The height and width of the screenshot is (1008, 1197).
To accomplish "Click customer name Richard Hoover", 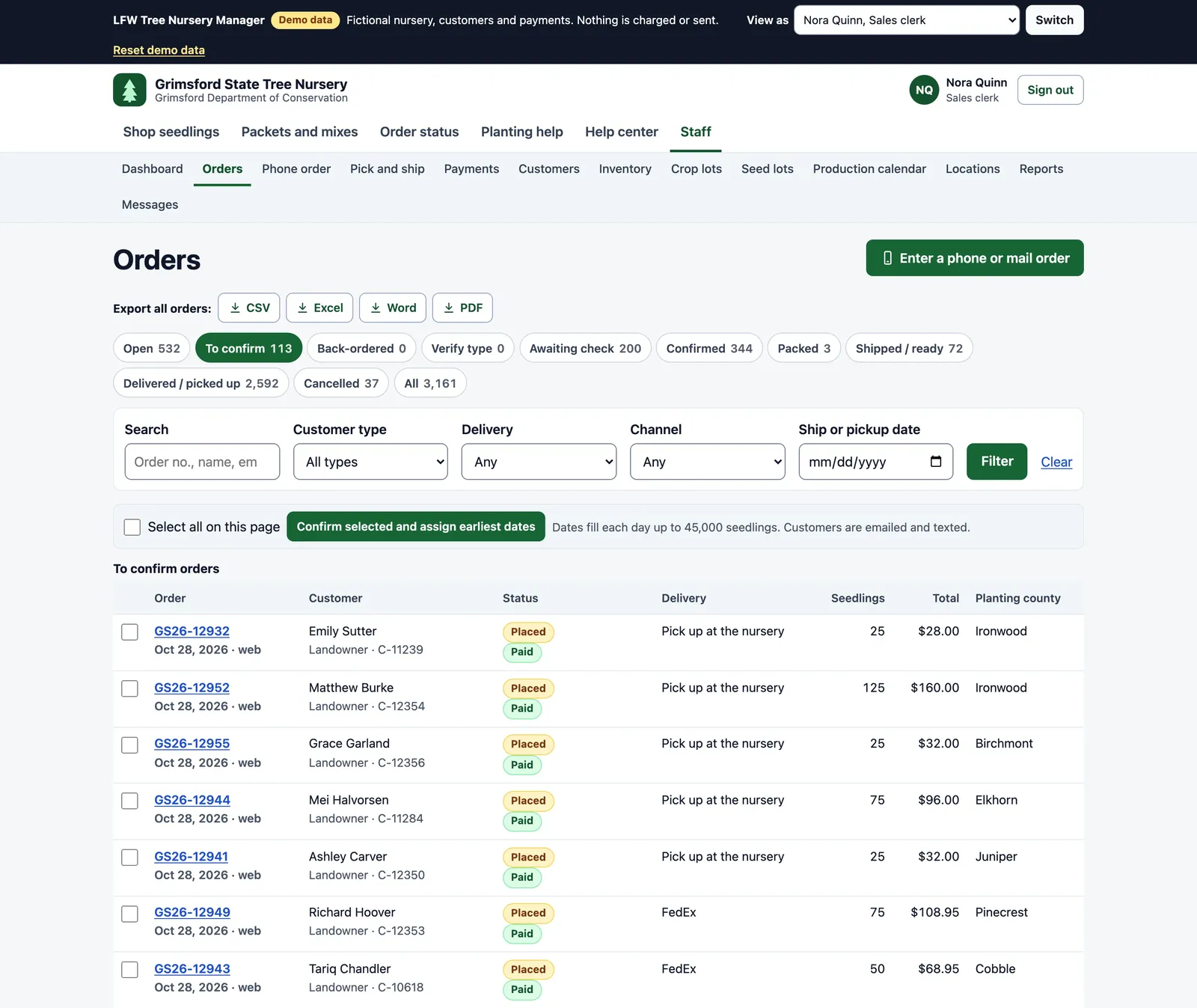I will [352, 912].
